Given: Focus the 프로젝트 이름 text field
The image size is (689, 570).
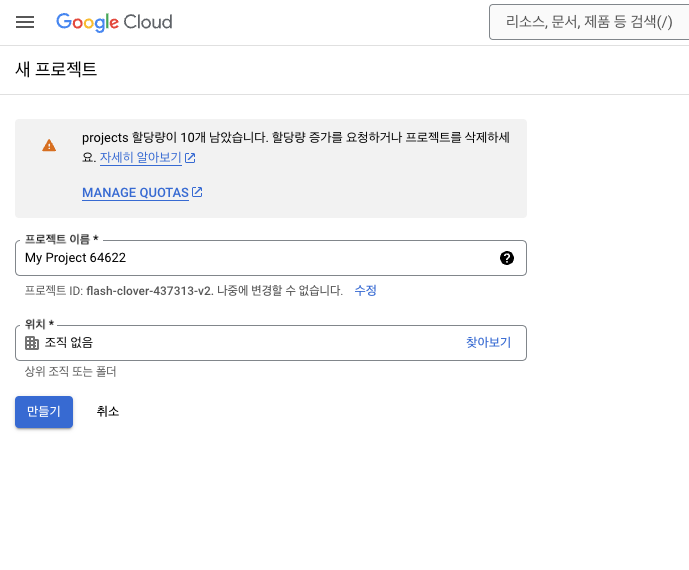Looking at the screenshot, I should point(271,258).
